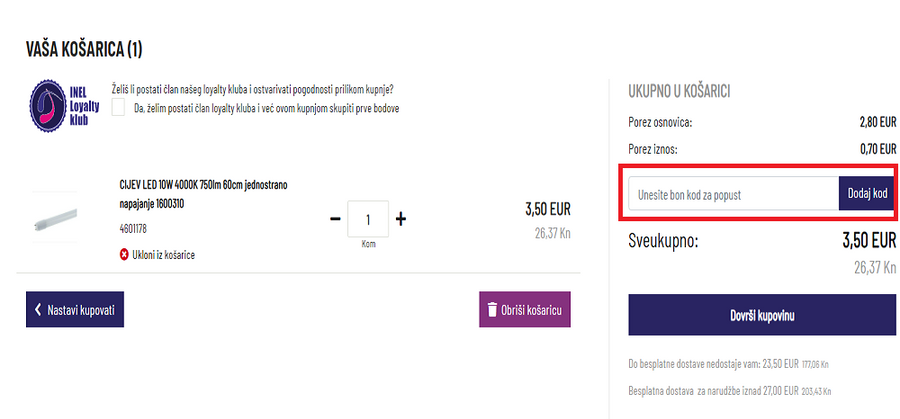Decrease quantity with the minus icon
Image resolution: width=900 pixels, height=419 pixels.
click(335, 219)
